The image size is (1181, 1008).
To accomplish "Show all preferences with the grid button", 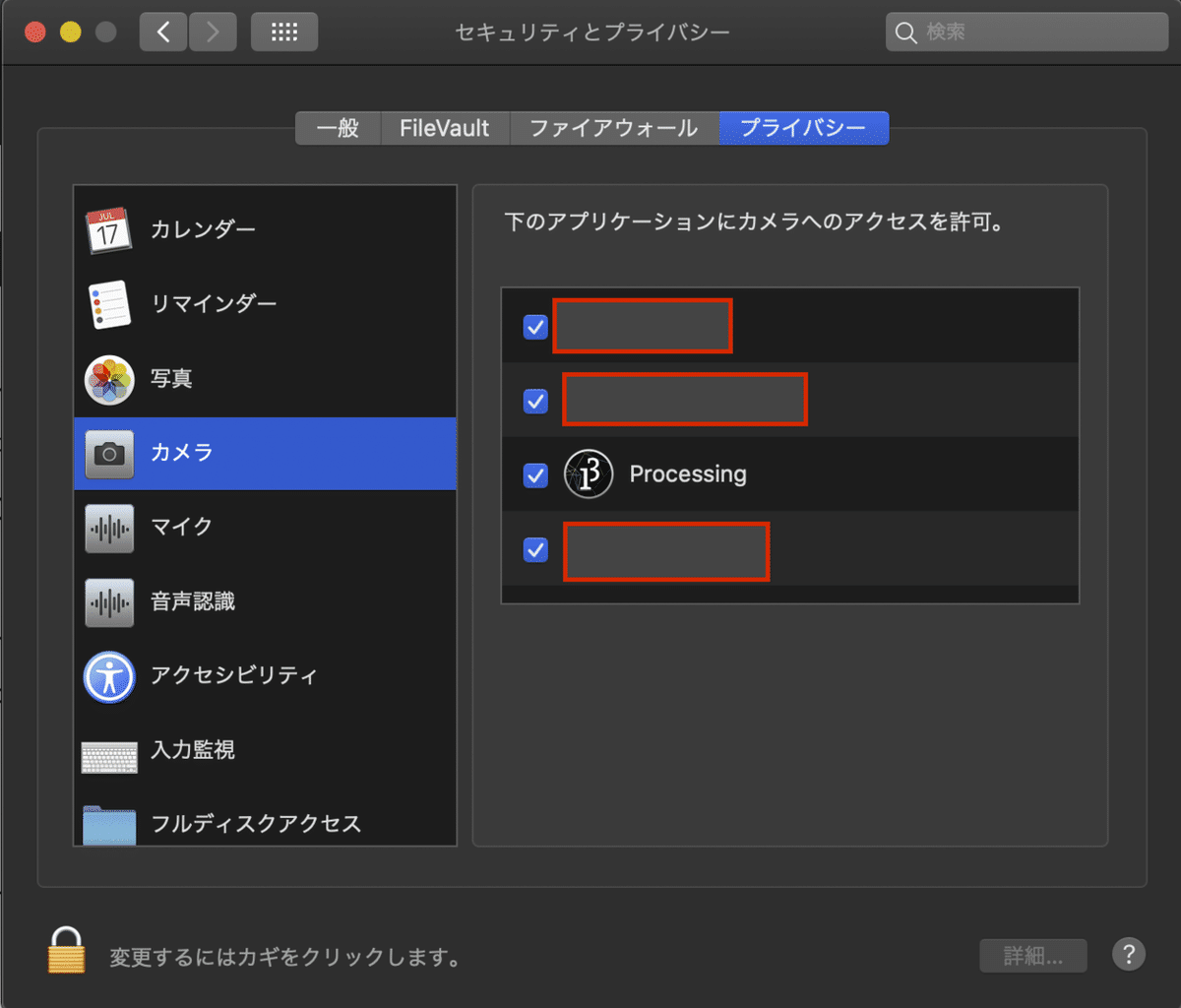I will pos(284,32).
